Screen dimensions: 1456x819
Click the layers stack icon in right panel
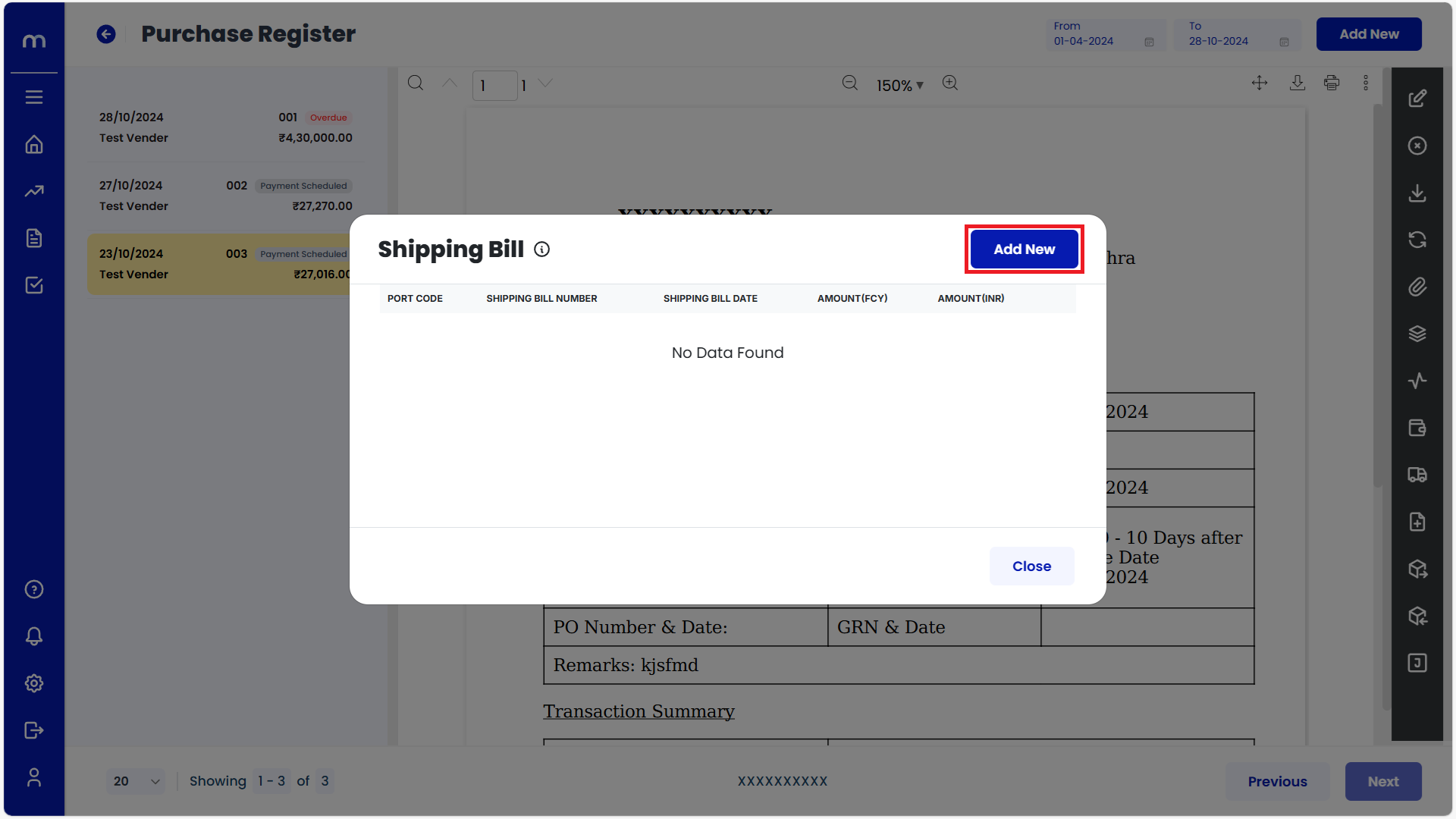coord(1417,334)
